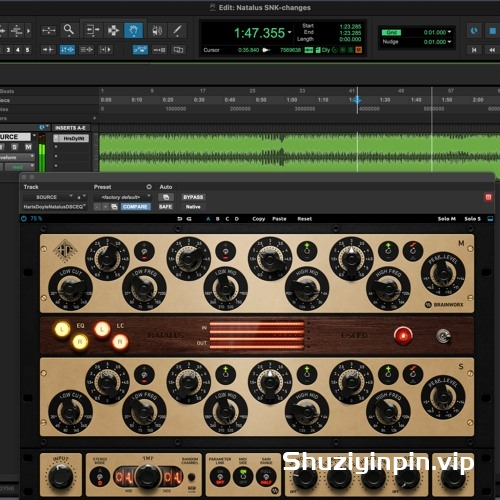500x500 pixels.
Task: Select the Selector tool icon
Action: click(x=113, y=31)
